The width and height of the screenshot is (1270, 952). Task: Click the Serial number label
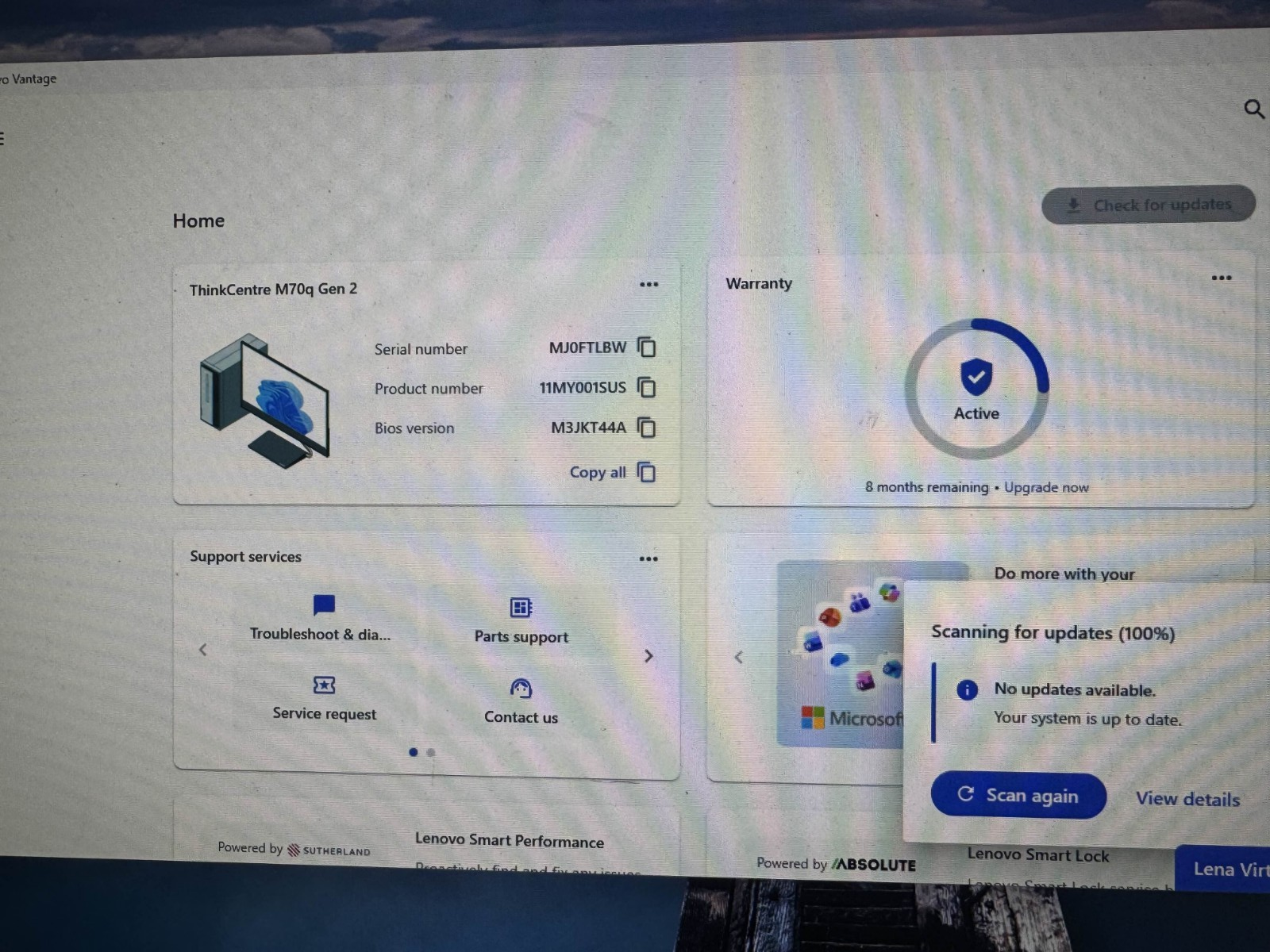click(x=421, y=349)
